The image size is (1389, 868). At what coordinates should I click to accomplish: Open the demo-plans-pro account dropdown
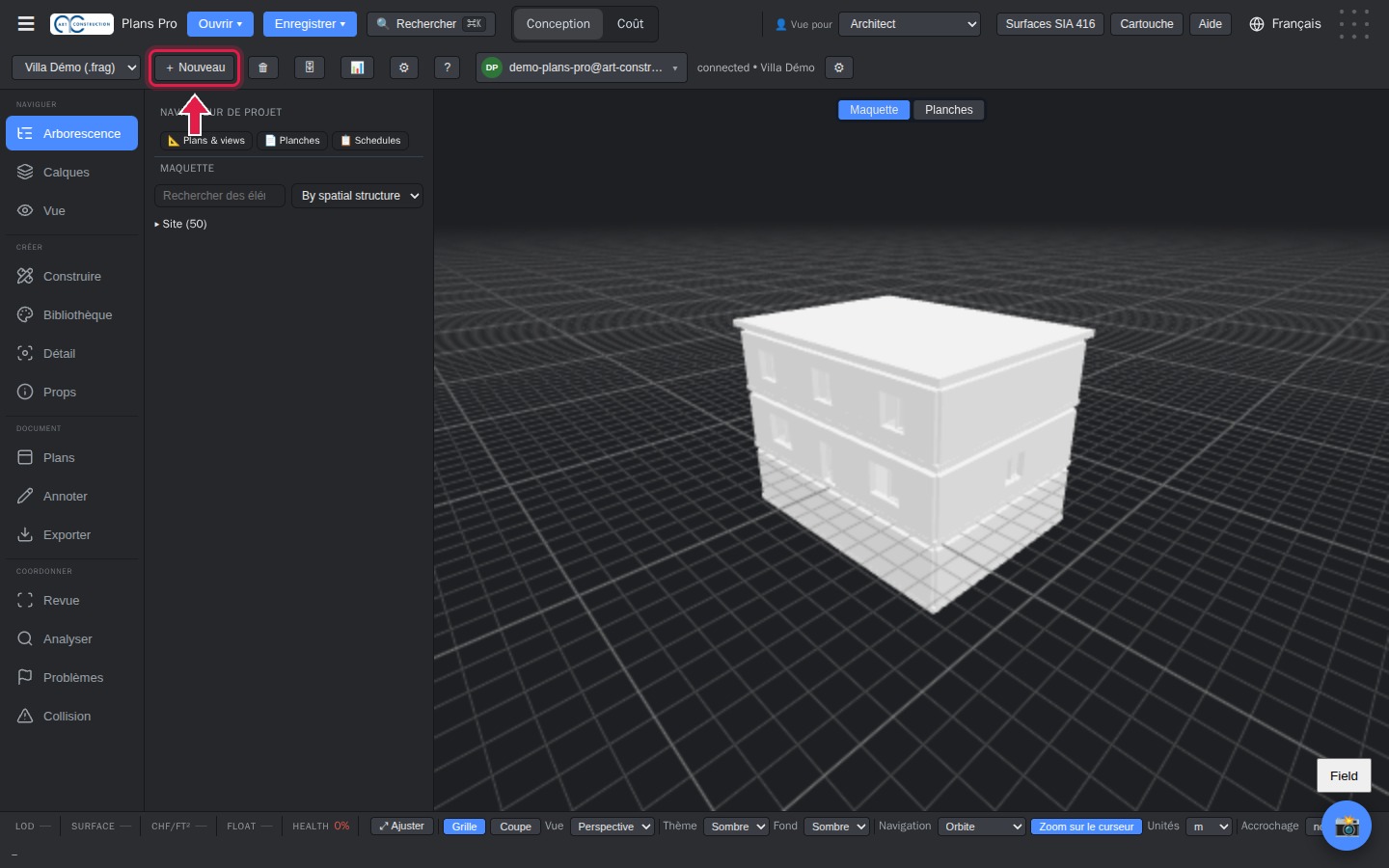coord(582,68)
